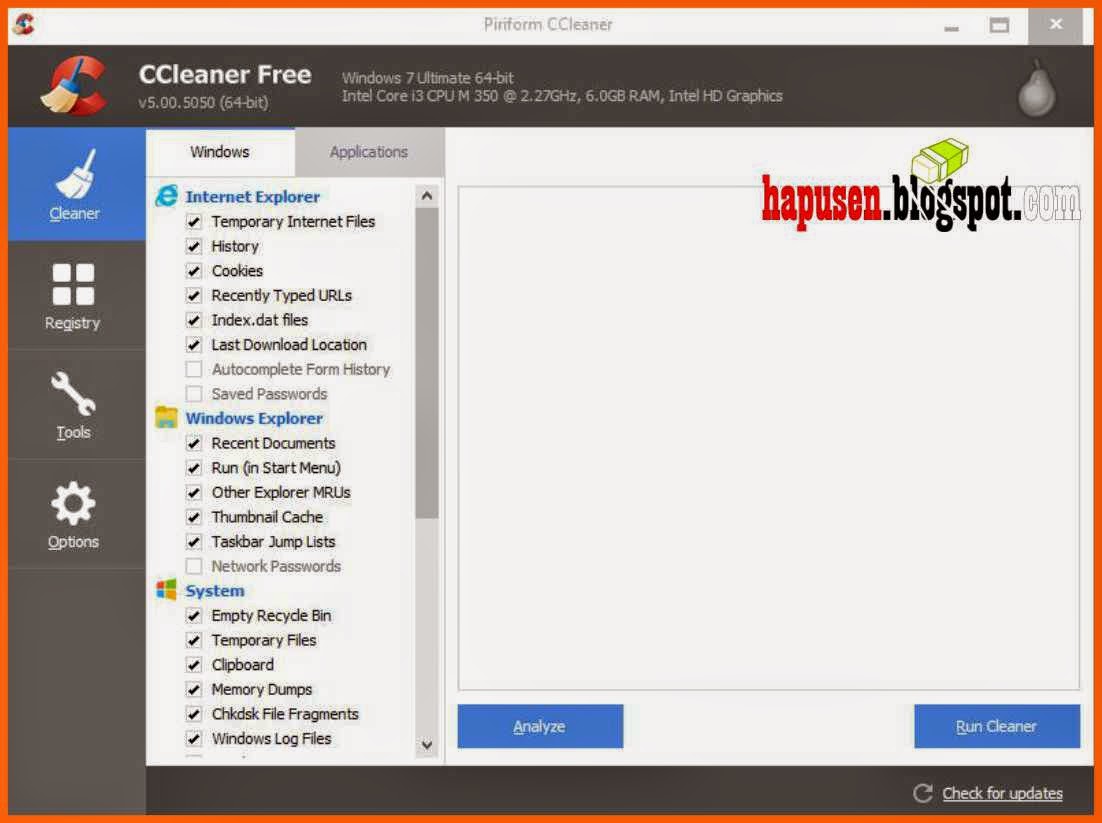Click the Piriform pear icon
This screenshot has width=1102, height=823.
pos(1037,89)
